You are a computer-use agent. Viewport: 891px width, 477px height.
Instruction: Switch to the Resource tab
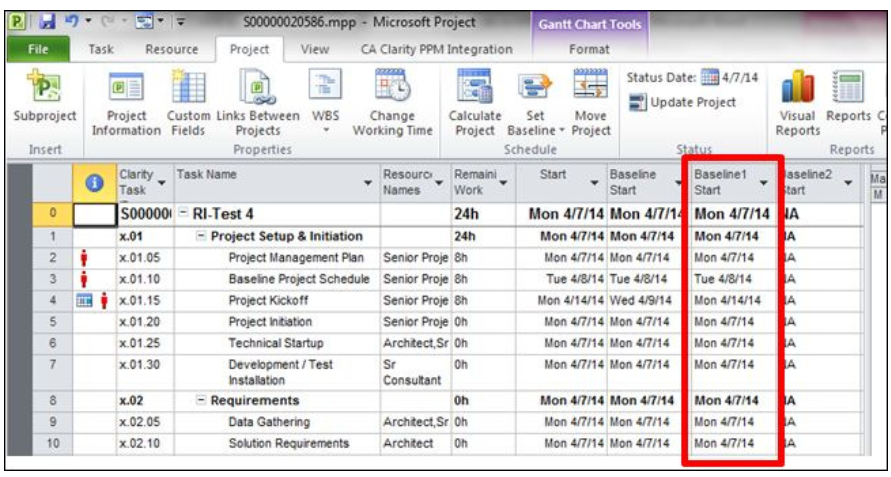[172, 49]
